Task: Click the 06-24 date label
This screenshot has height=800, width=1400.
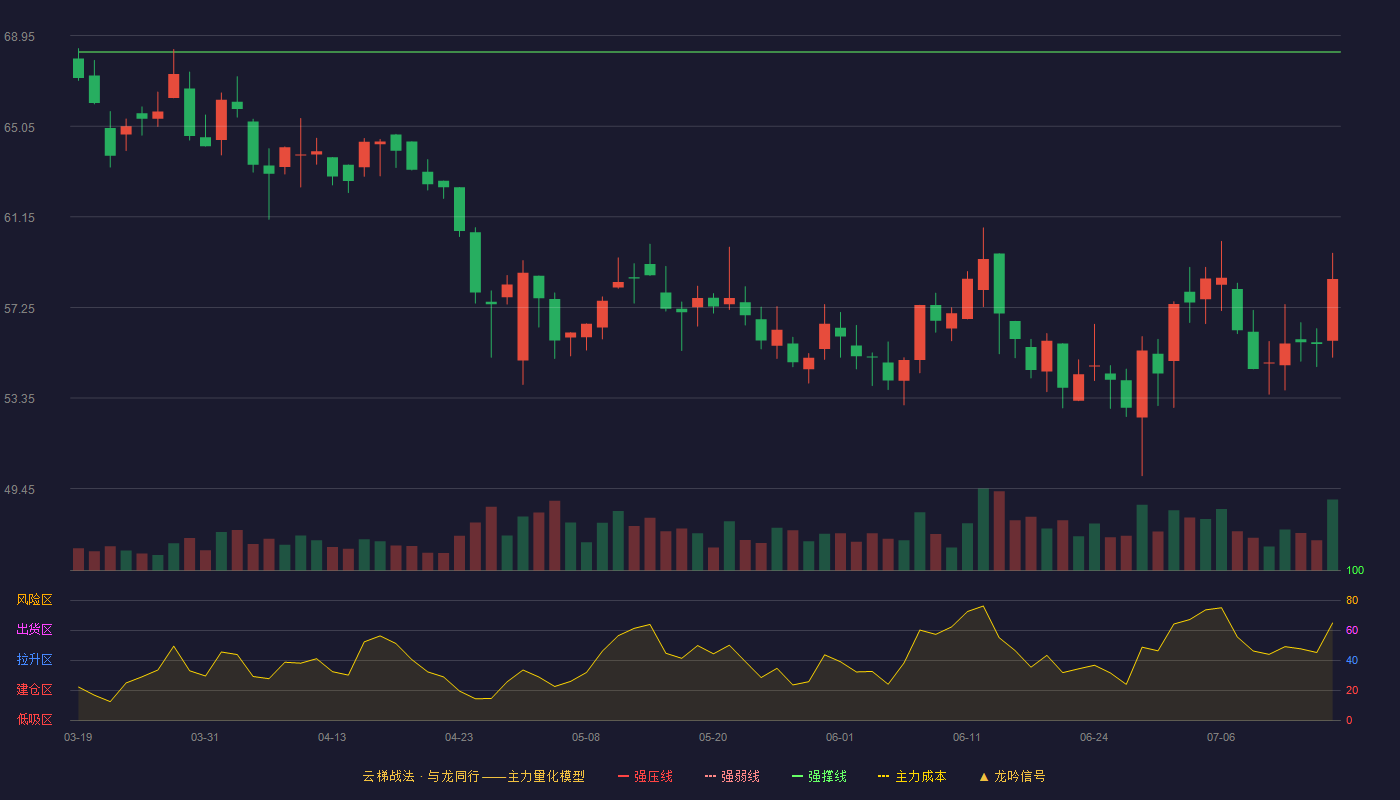Action: coord(1094,737)
